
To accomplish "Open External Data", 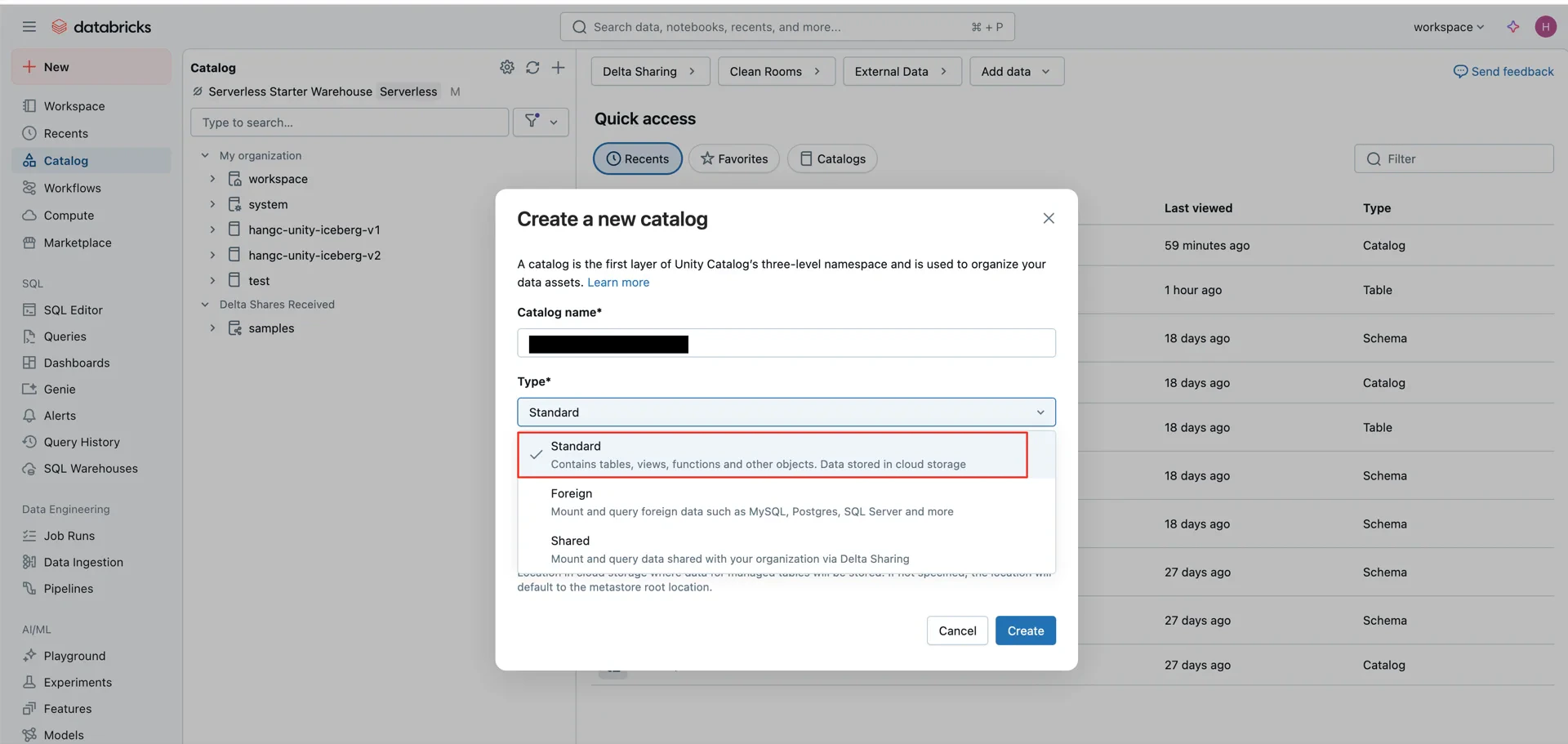I will (902, 71).
